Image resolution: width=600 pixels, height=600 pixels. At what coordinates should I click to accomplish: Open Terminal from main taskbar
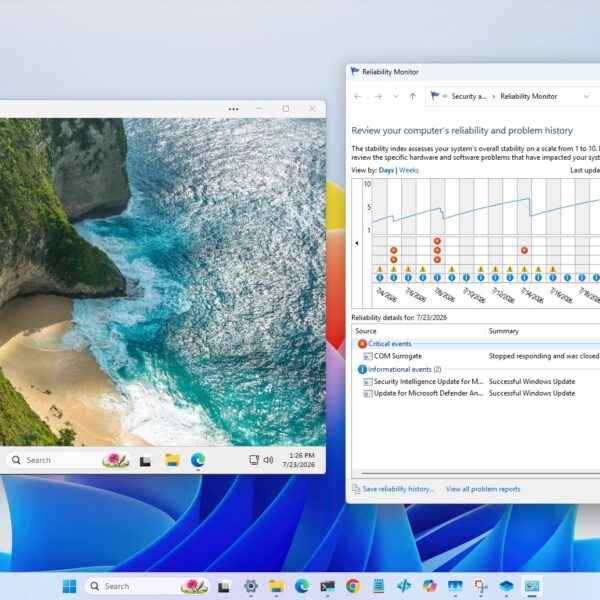328,586
